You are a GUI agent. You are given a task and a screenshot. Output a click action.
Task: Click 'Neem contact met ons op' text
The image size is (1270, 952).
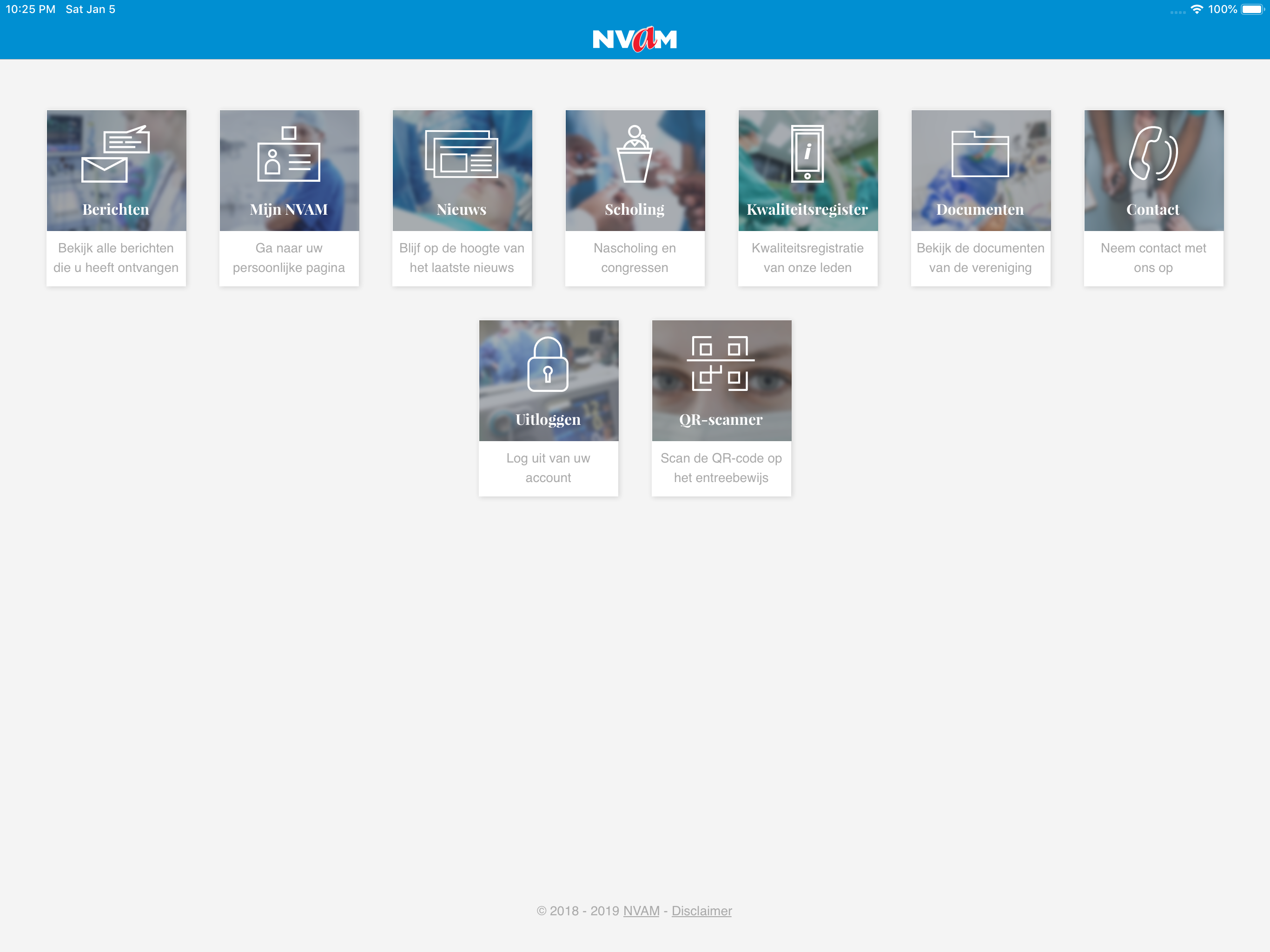1153,258
